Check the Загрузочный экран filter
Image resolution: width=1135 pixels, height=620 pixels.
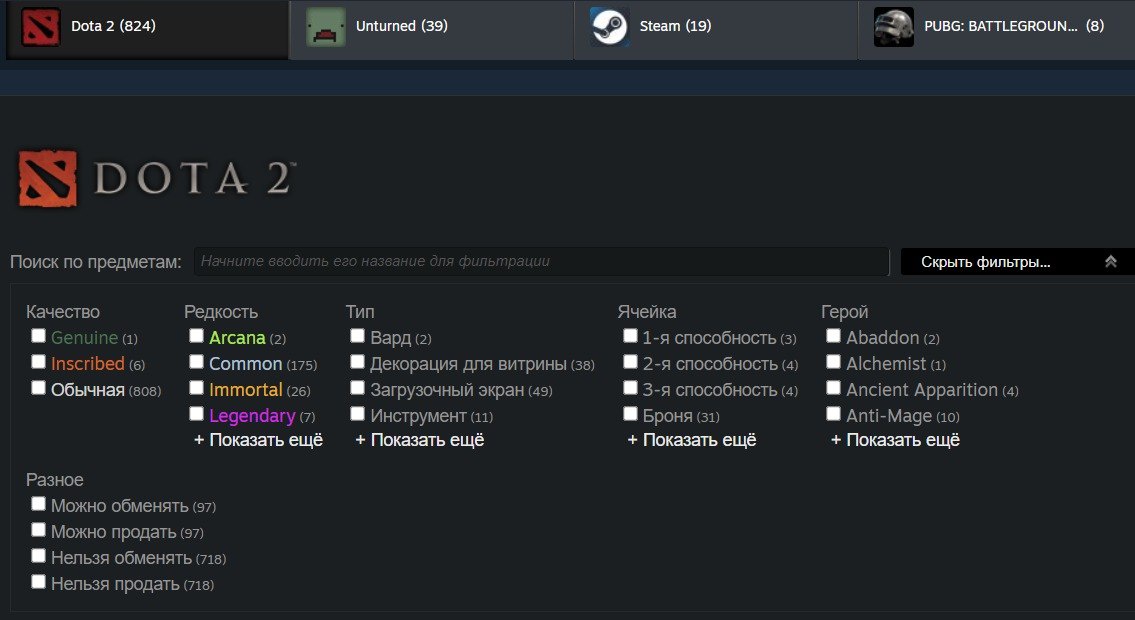pos(357,388)
